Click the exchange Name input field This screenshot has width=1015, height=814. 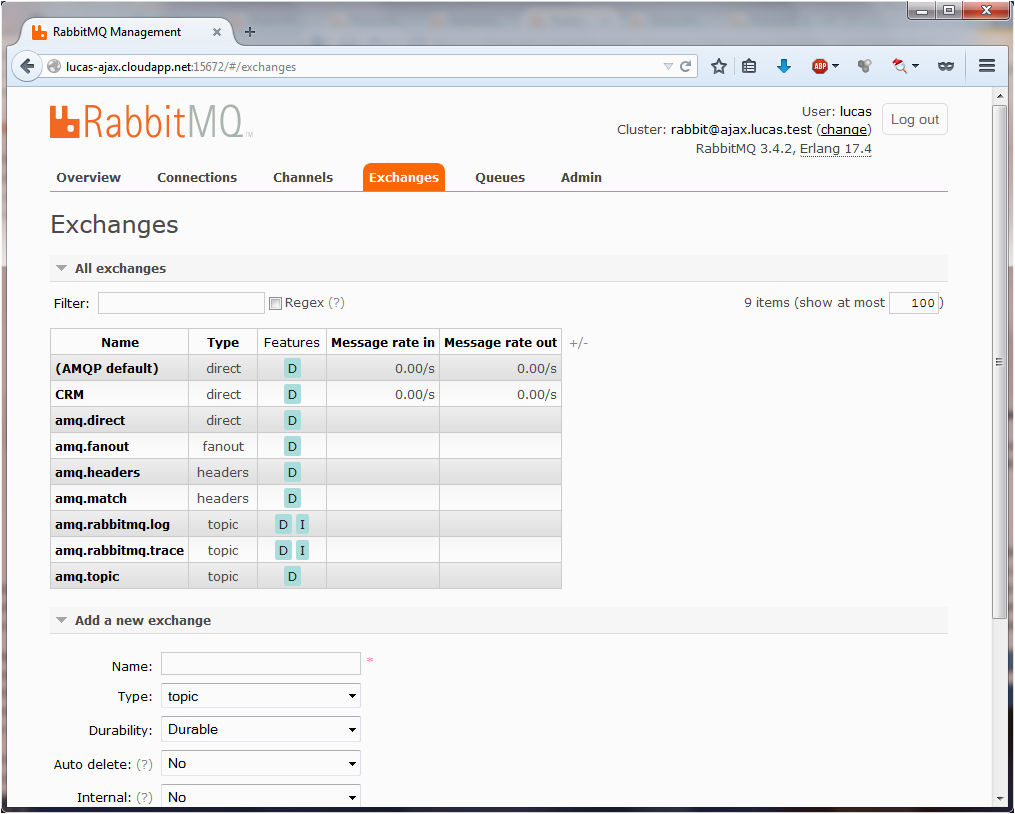click(x=260, y=664)
